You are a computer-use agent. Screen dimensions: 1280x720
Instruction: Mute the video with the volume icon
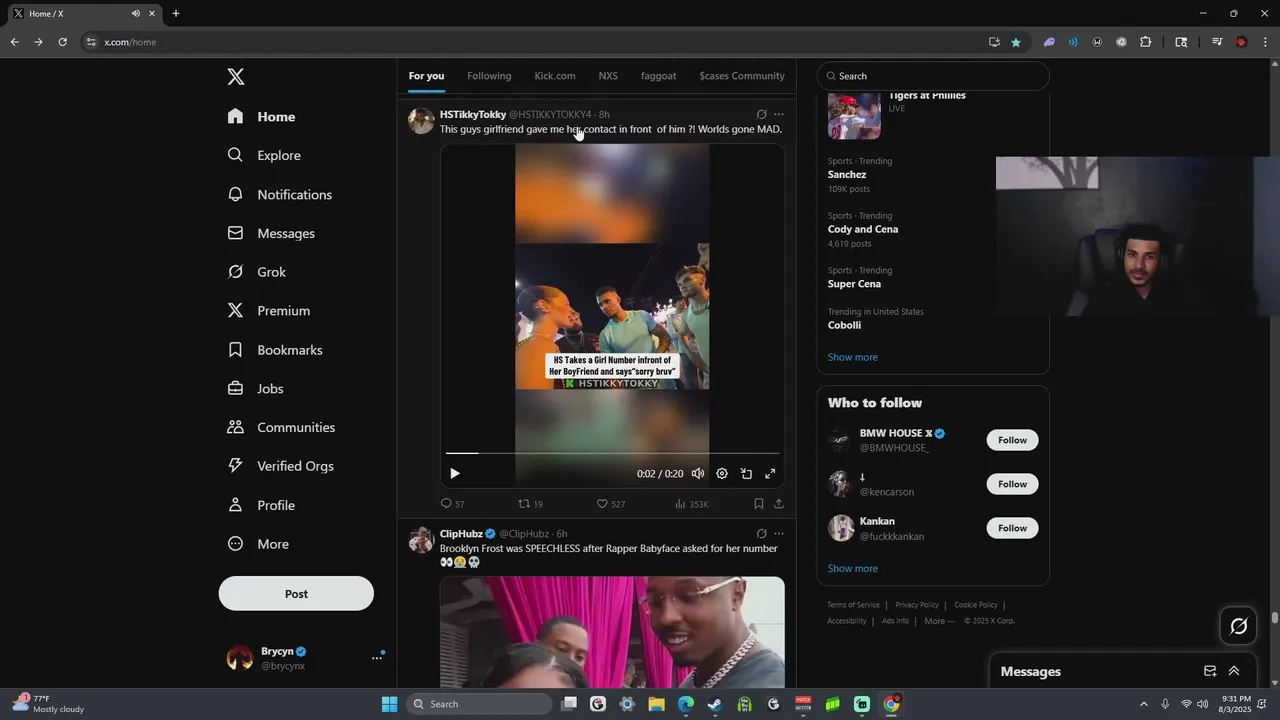698,474
